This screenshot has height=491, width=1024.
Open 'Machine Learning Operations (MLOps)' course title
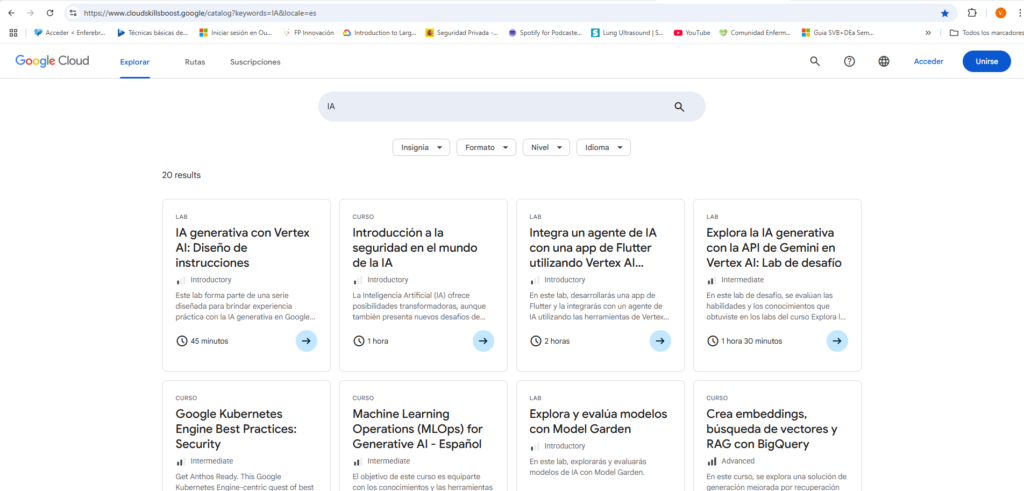(x=417, y=429)
